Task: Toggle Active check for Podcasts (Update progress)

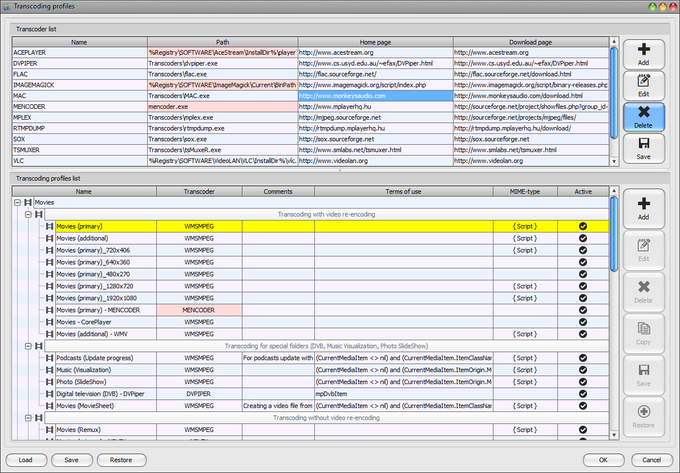Action: [583, 358]
